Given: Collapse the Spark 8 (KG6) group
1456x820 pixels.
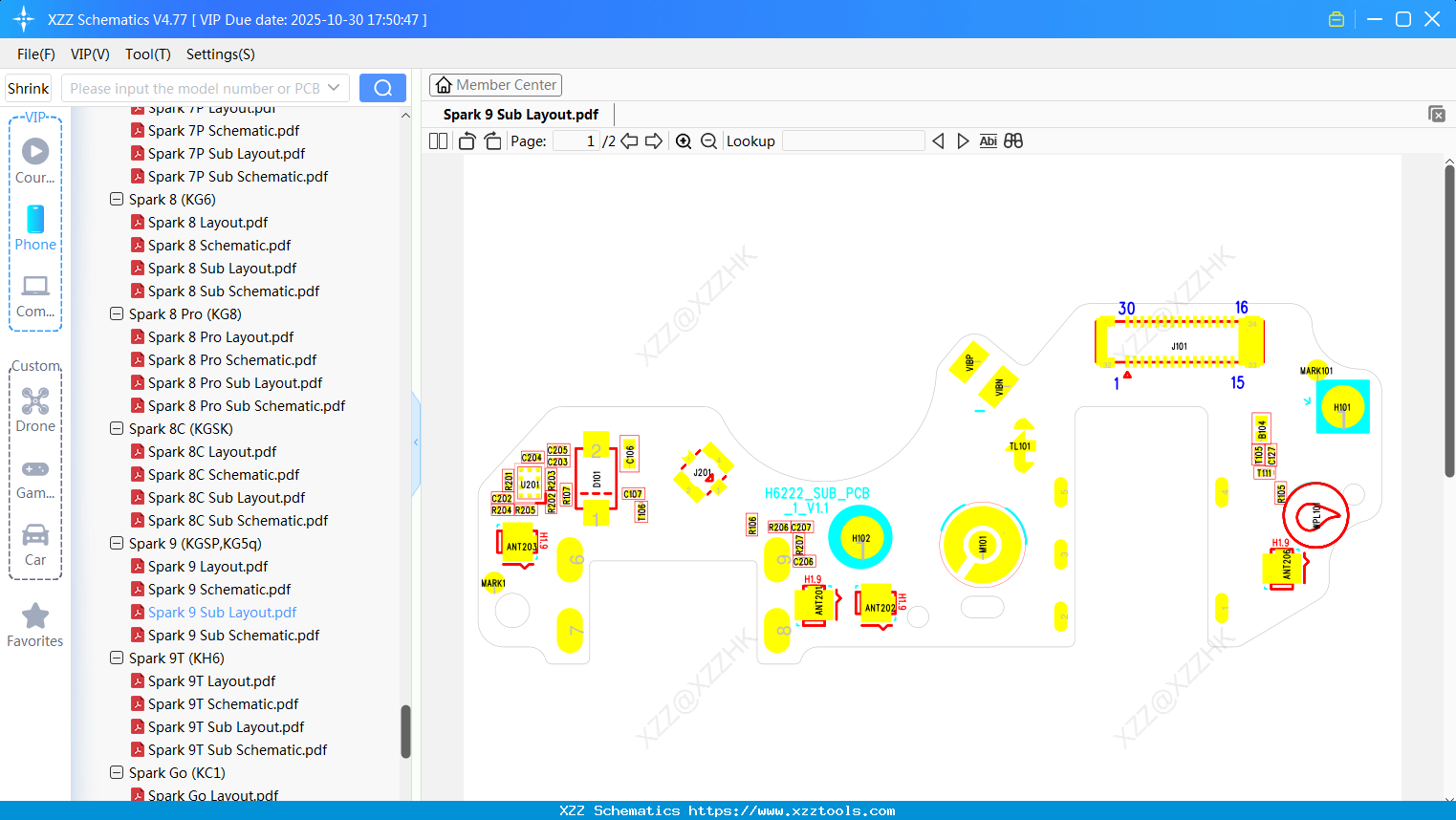Looking at the screenshot, I should [116, 199].
